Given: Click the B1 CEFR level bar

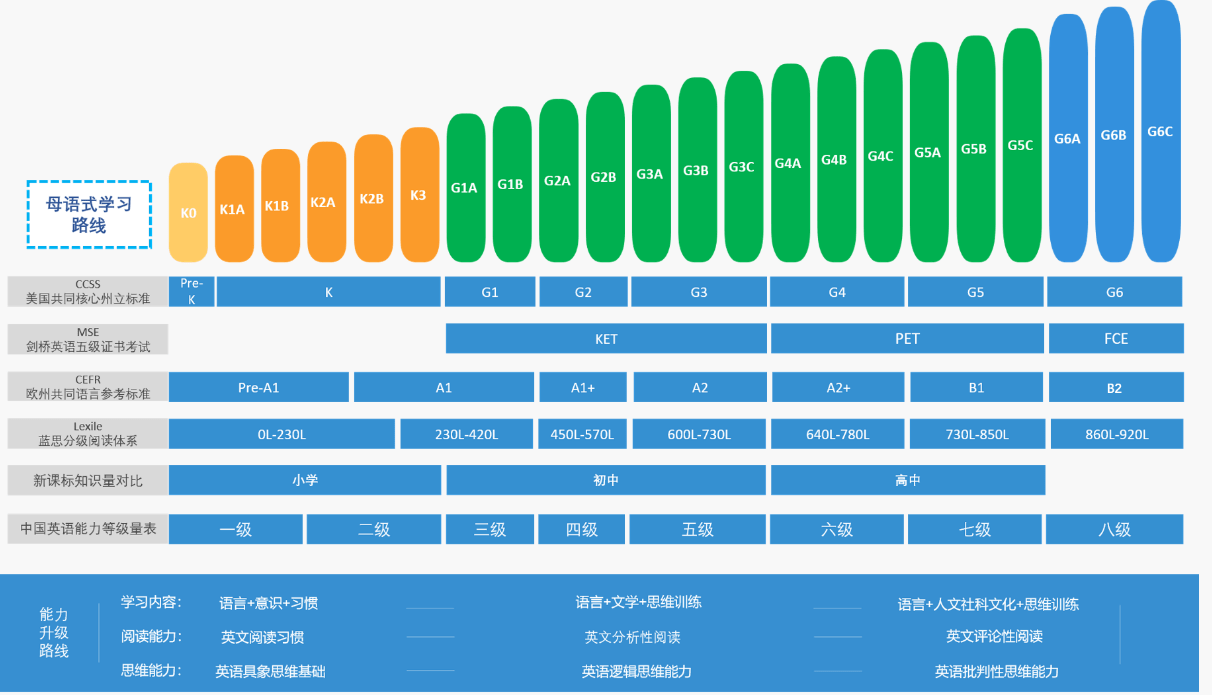Looking at the screenshot, I should tap(976, 387).
